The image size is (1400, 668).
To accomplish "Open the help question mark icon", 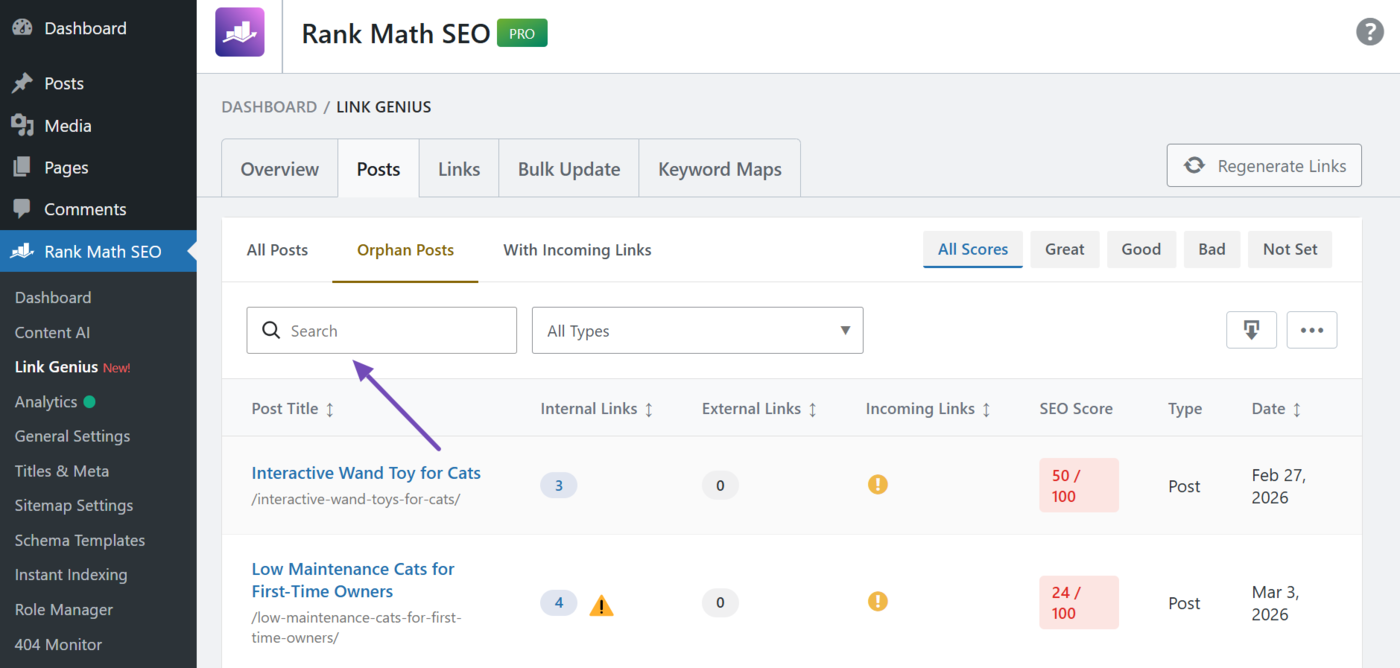I will click(1369, 31).
